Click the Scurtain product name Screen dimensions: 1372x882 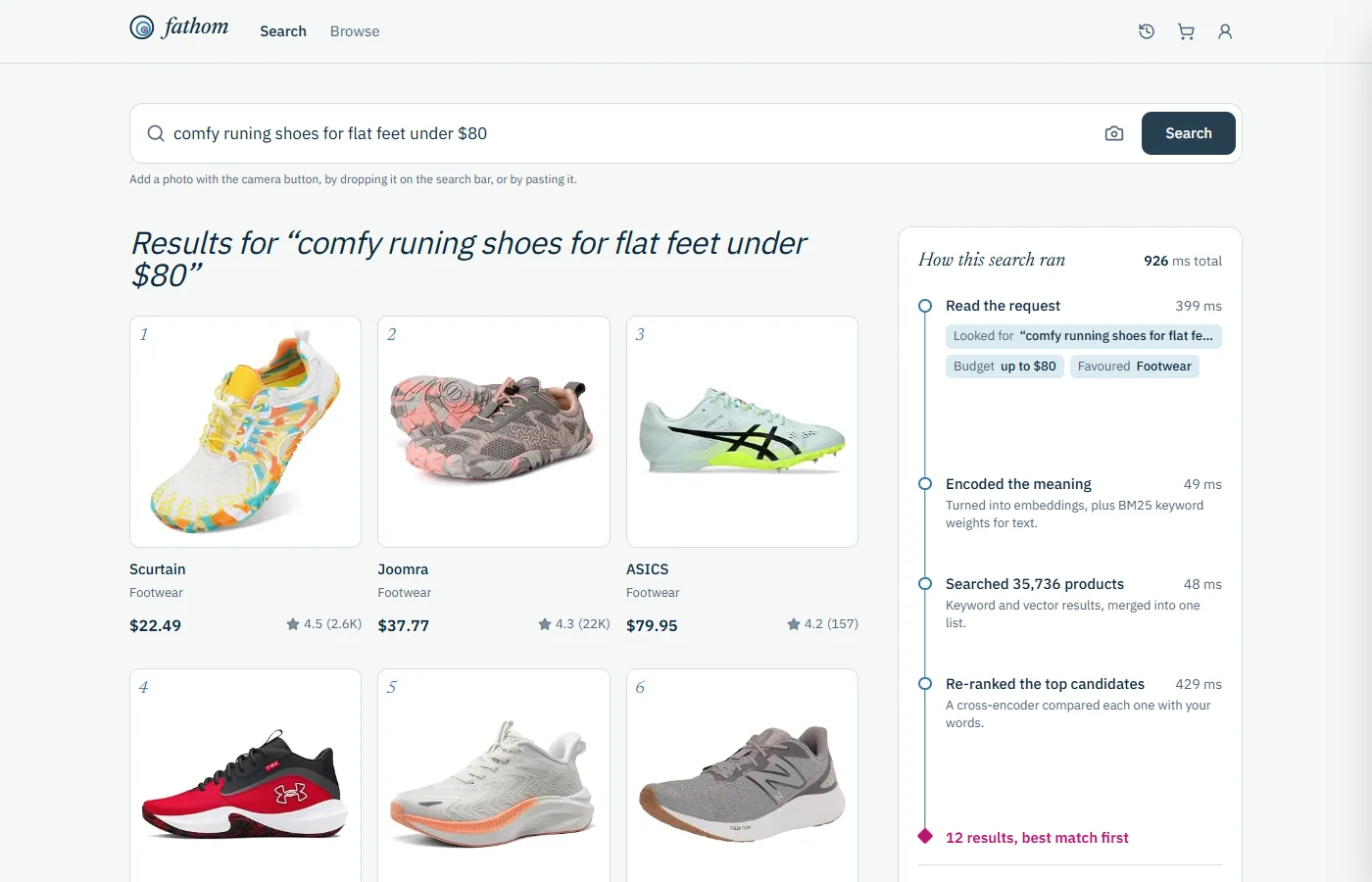point(158,569)
